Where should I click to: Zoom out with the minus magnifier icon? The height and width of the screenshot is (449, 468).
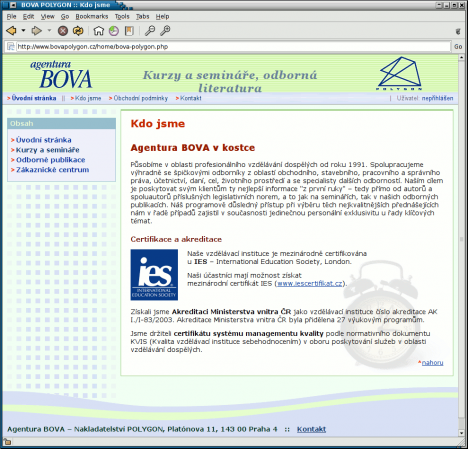(x=150, y=31)
